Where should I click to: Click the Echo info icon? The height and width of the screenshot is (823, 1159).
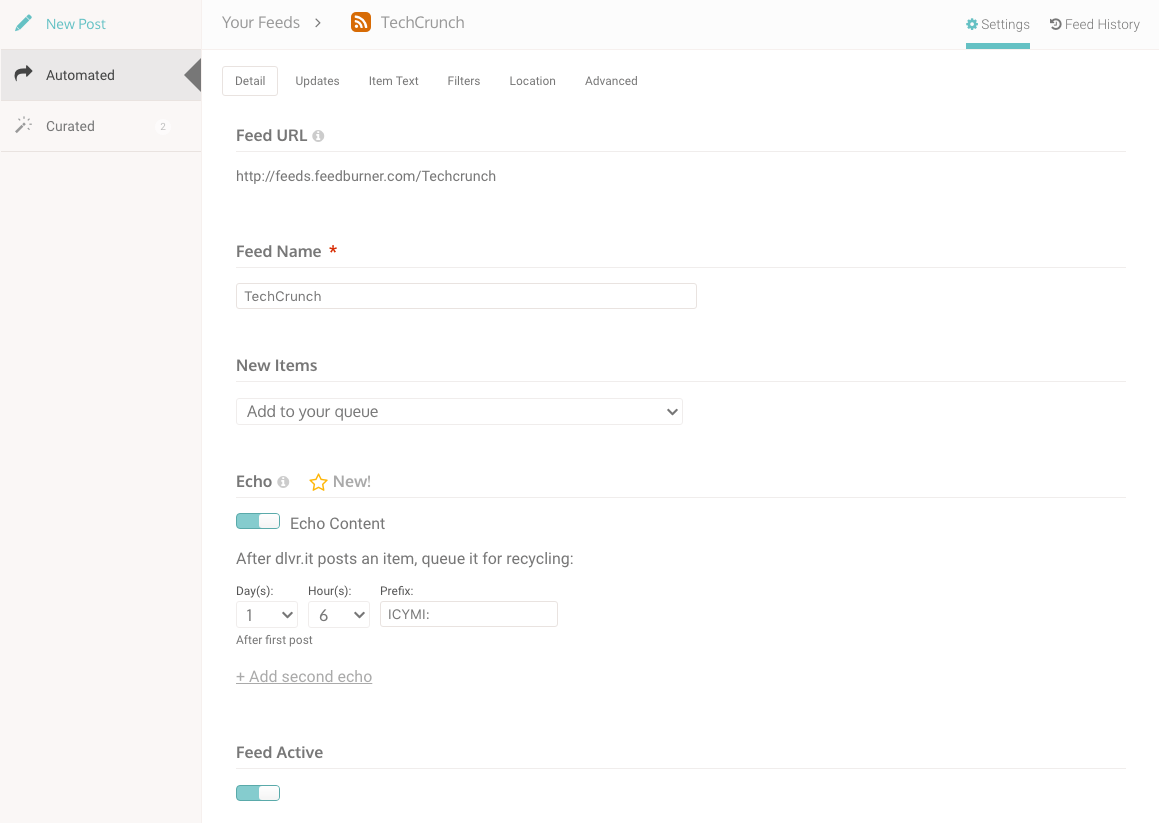pyautogui.click(x=283, y=482)
